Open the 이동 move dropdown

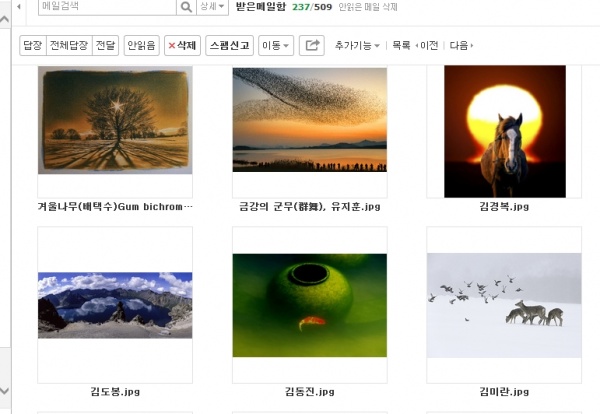(276, 46)
